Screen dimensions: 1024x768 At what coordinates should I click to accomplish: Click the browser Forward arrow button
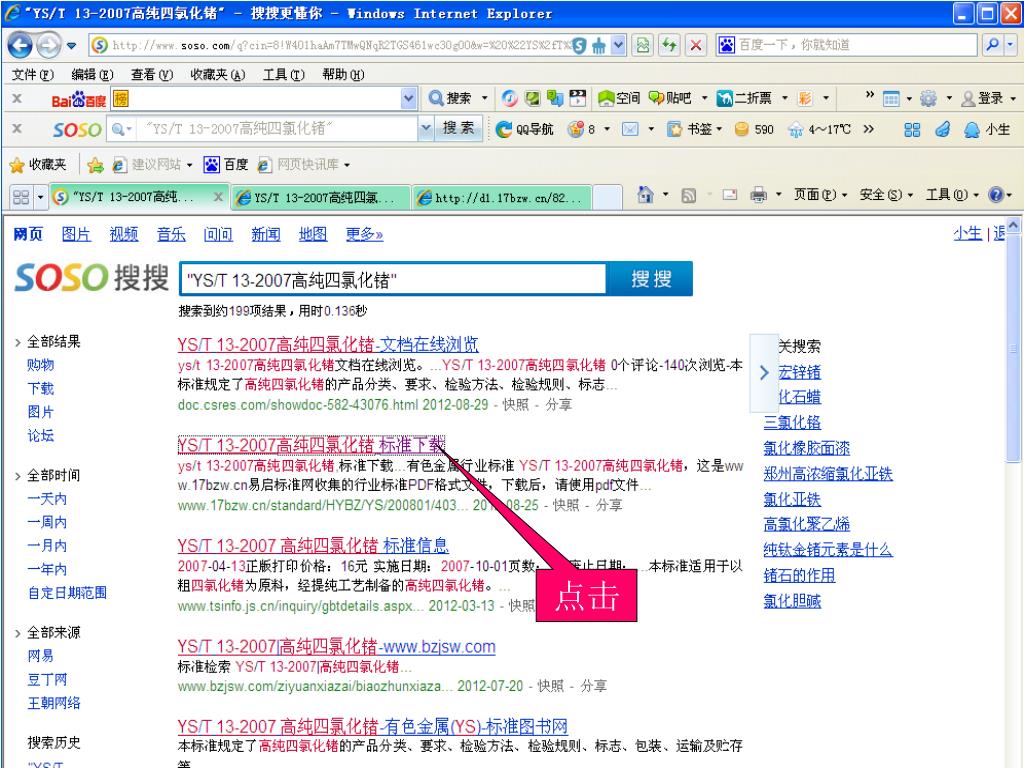(x=48, y=45)
